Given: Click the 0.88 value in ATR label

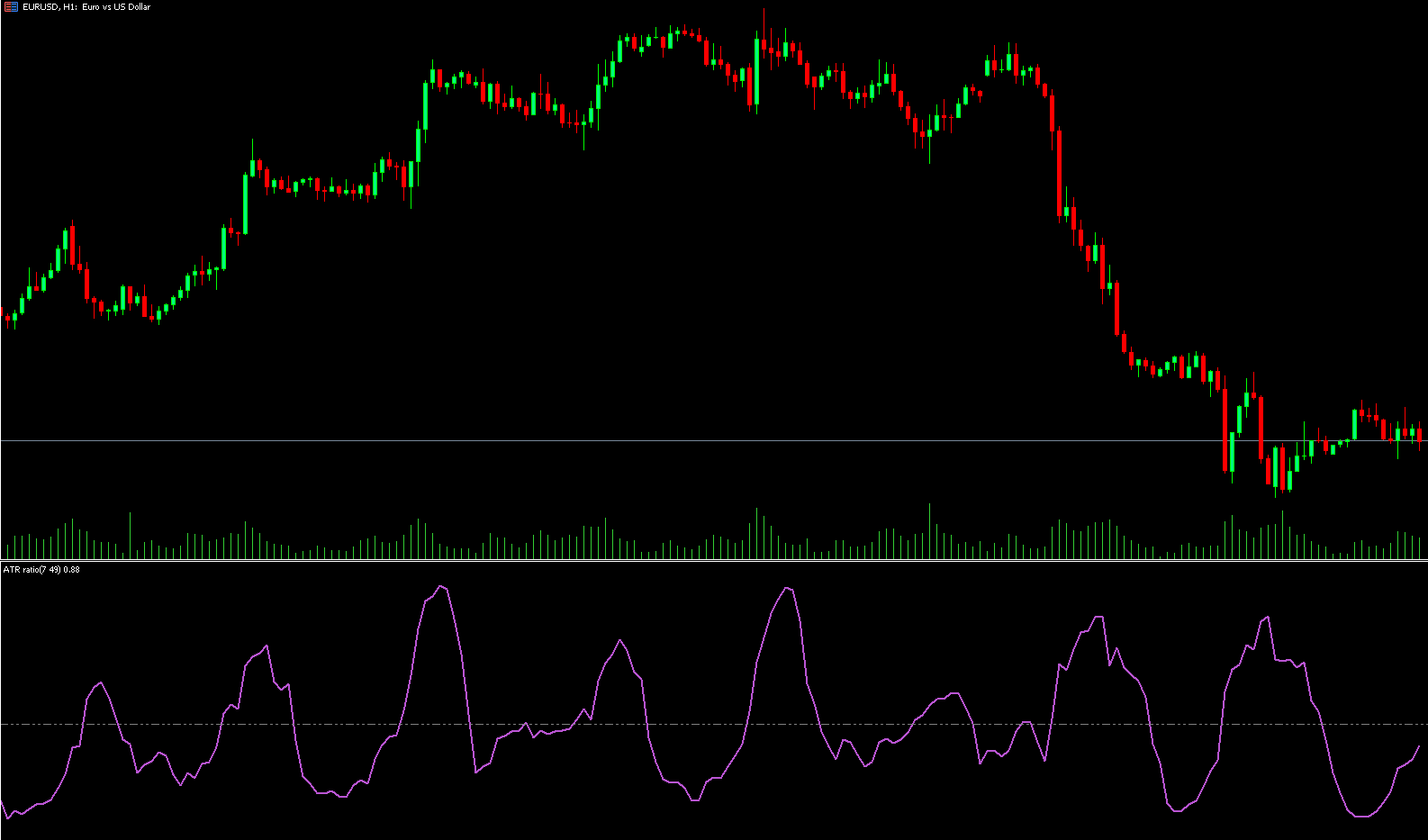Looking at the screenshot, I should pyautogui.click(x=71, y=569).
